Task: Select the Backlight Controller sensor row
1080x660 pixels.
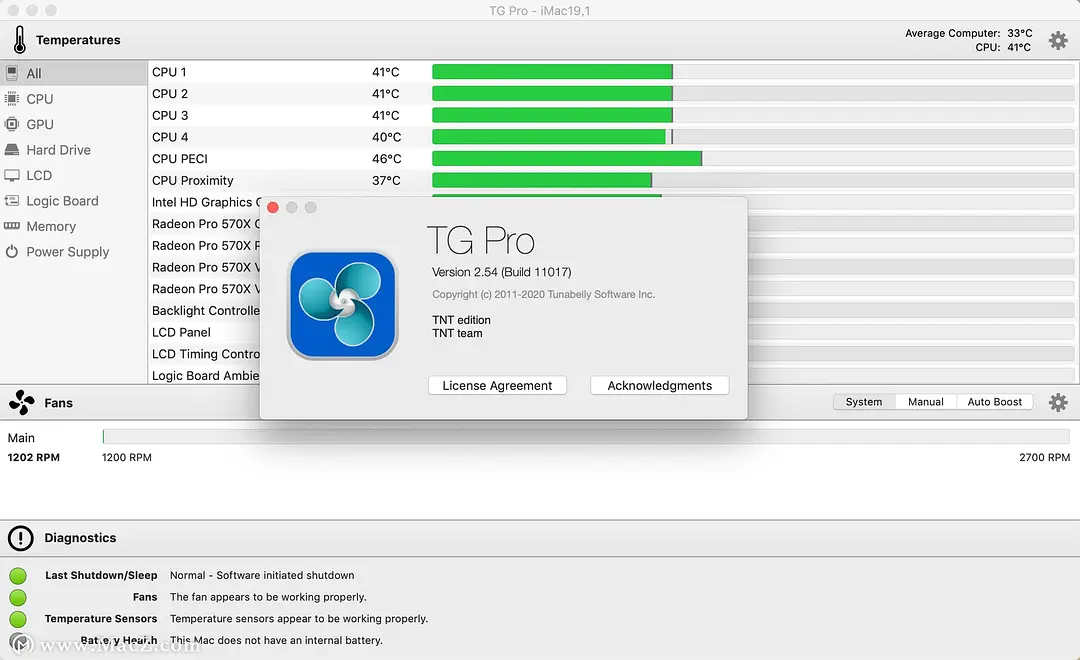Action: click(x=206, y=311)
